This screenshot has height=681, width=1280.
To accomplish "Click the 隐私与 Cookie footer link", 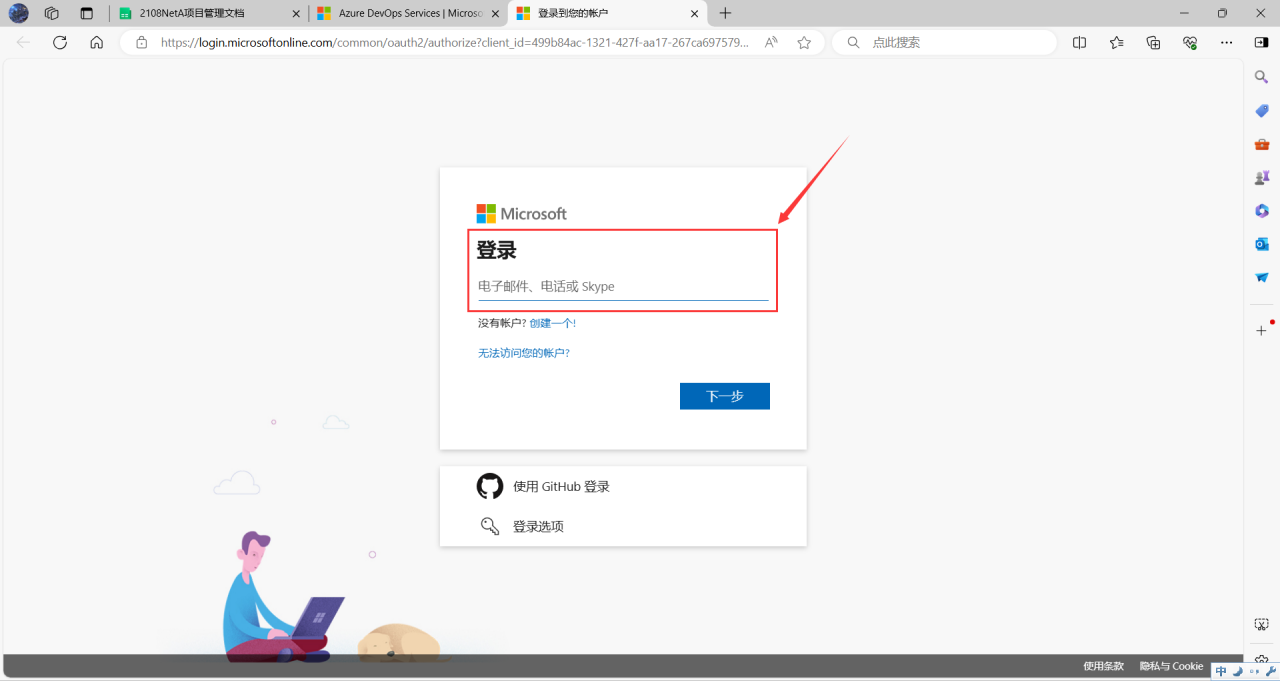I will (1171, 666).
